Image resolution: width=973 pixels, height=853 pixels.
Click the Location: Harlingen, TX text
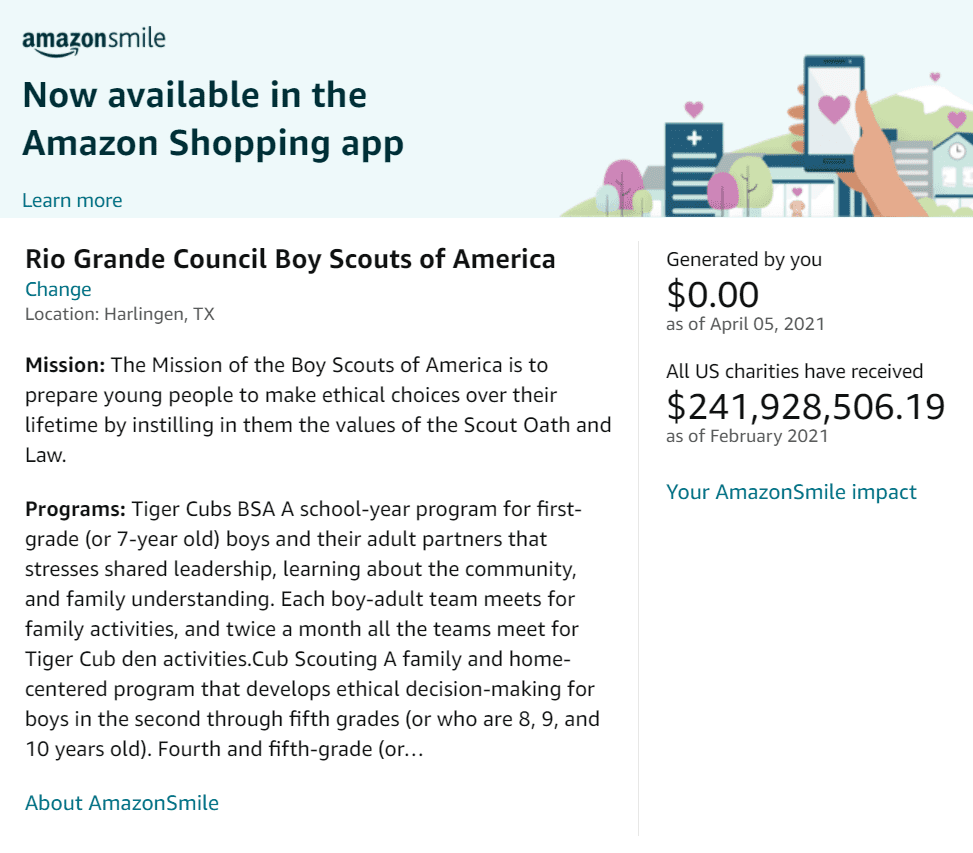(x=120, y=314)
